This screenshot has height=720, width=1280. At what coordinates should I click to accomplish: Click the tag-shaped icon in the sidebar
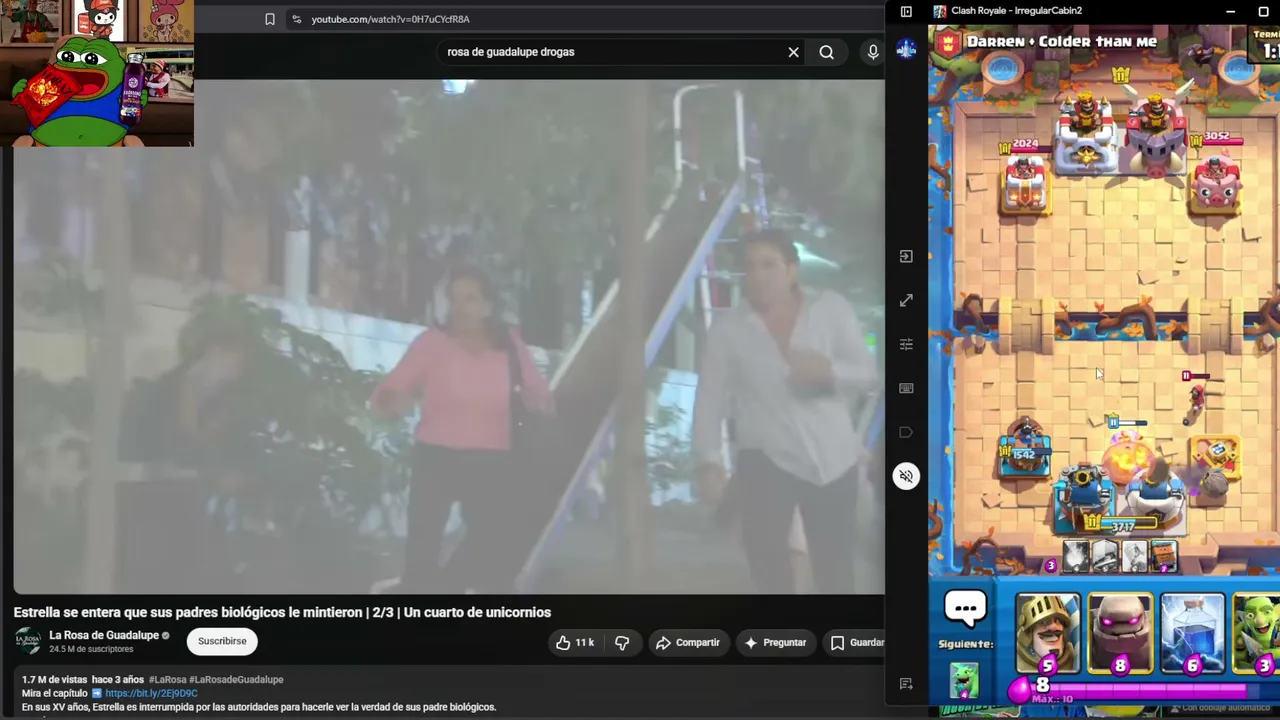pos(906,432)
